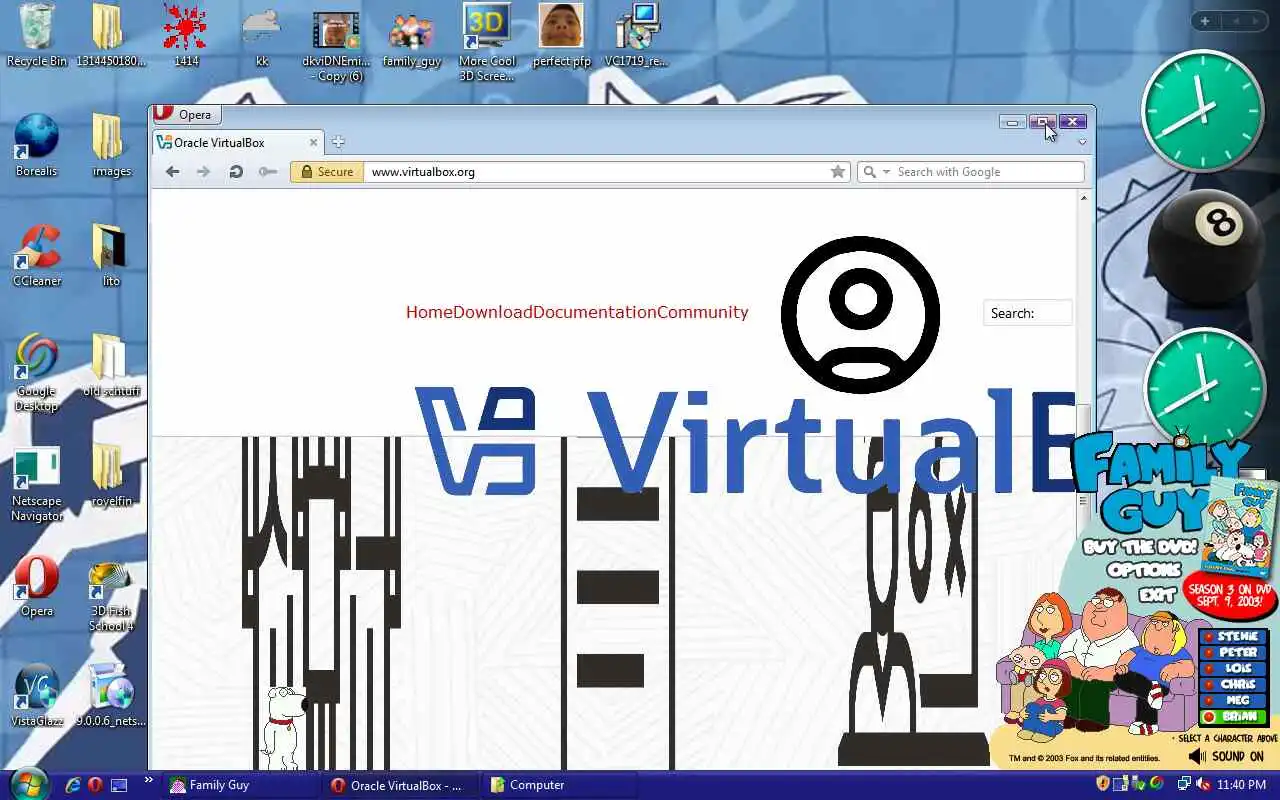The height and width of the screenshot is (800, 1280).
Task: Open the Recycle Bin desktop icon
Action: [37, 35]
